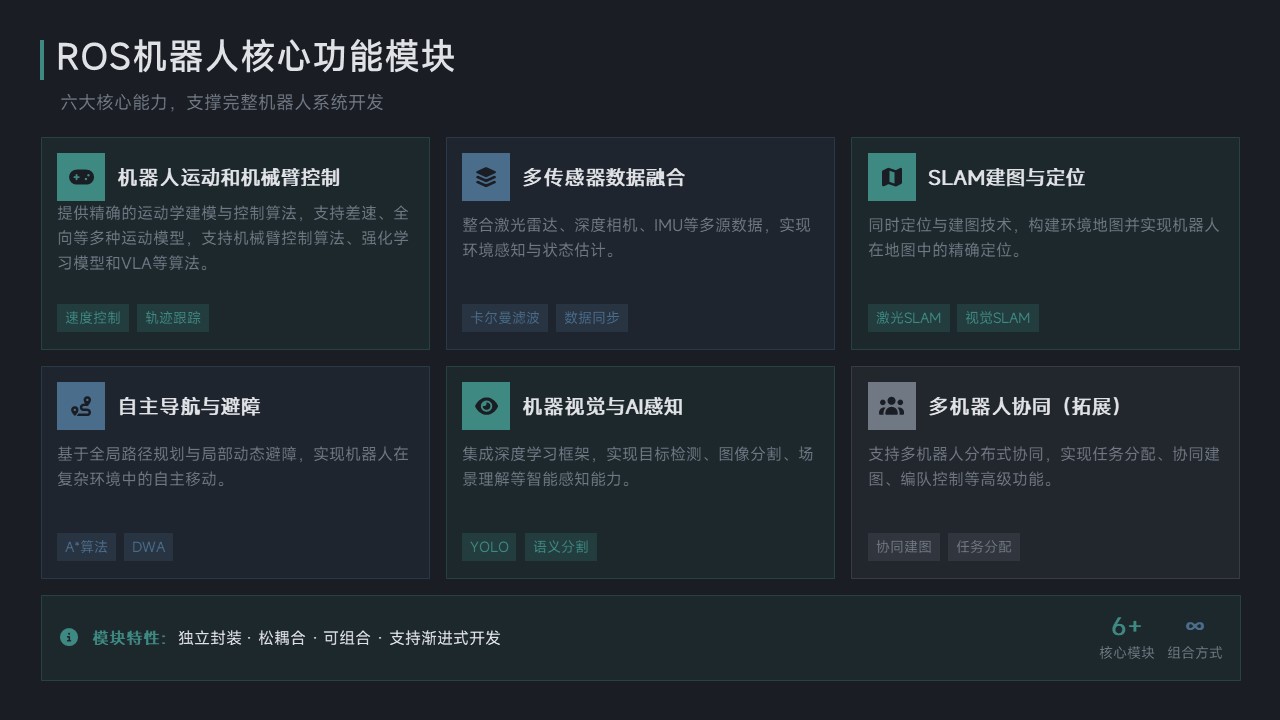Click the eye icon for 机器视觉与AI感知
The width and height of the screenshot is (1280, 720).
coord(486,406)
